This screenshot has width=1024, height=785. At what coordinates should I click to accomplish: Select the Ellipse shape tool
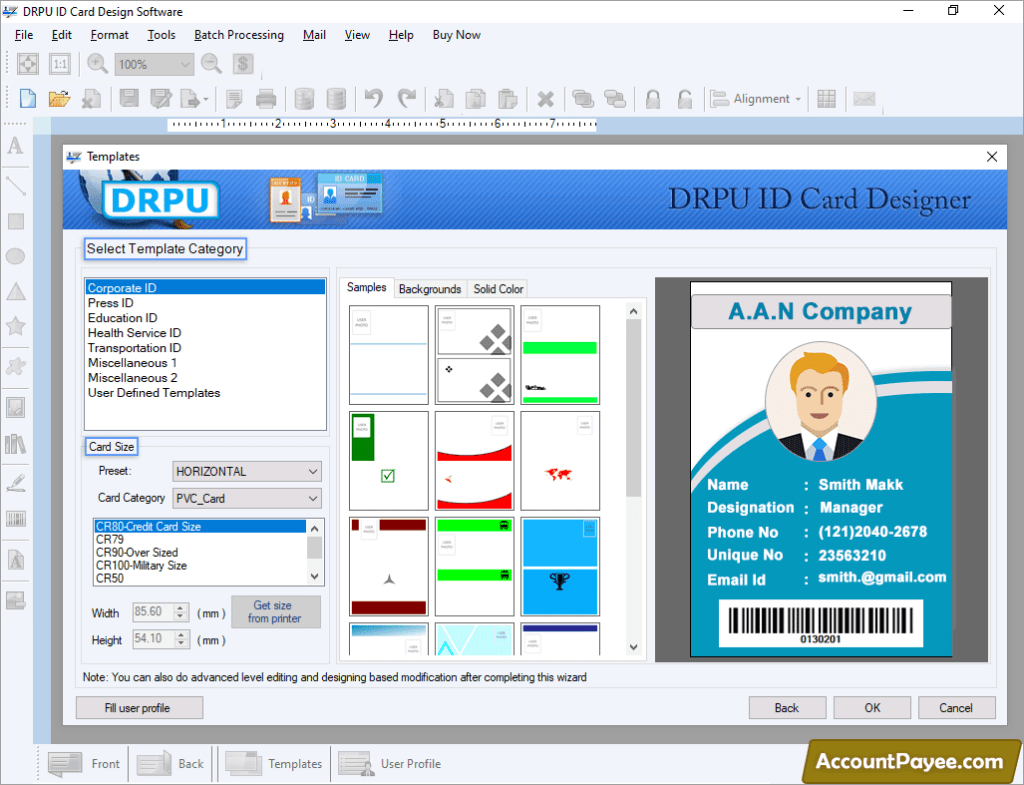coord(15,257)
